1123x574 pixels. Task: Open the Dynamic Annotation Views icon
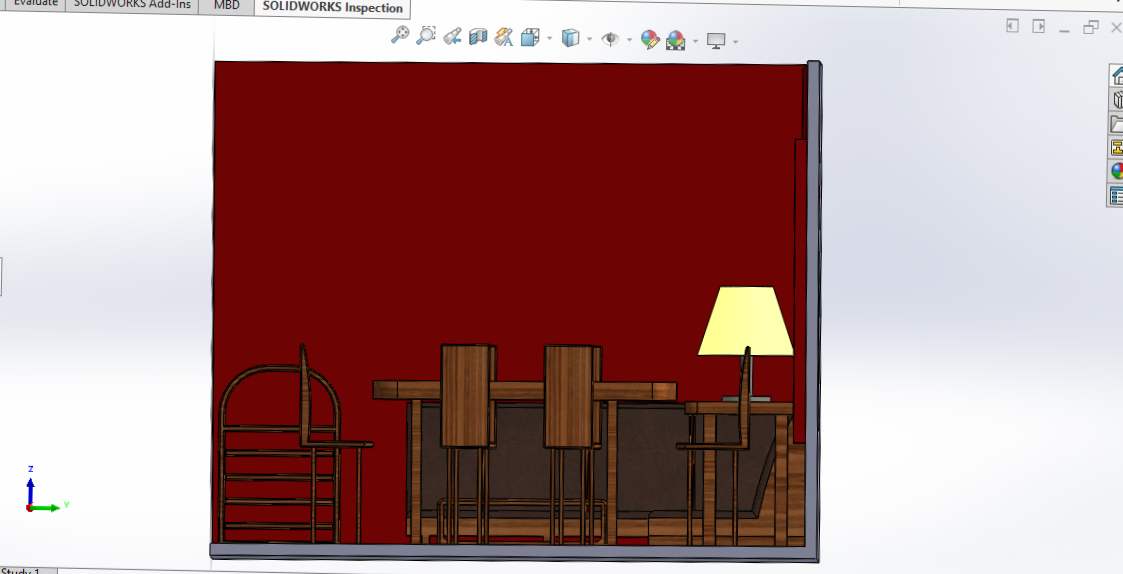(x=503, y=37)
